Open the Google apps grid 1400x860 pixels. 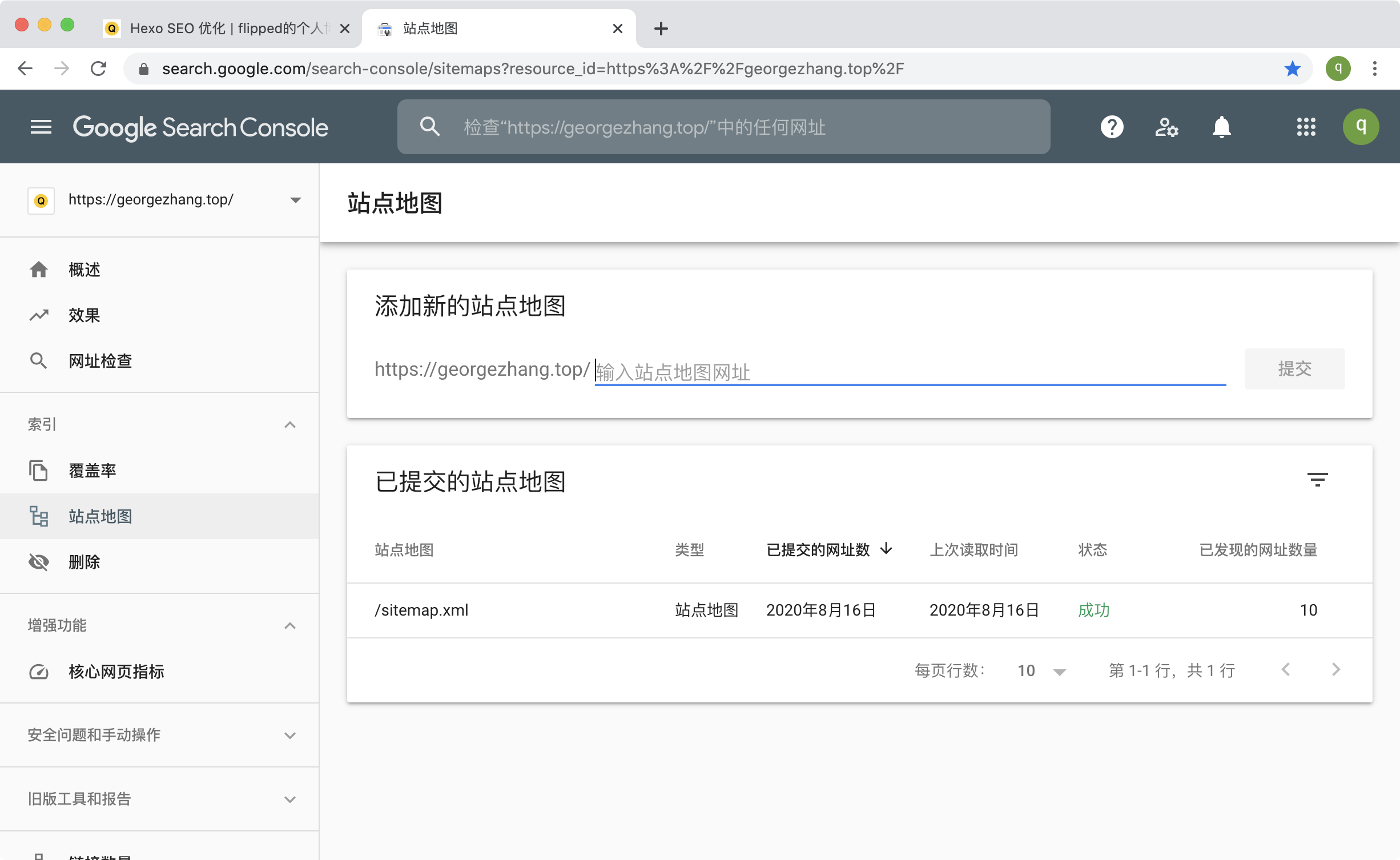(x=1306, y=127)
